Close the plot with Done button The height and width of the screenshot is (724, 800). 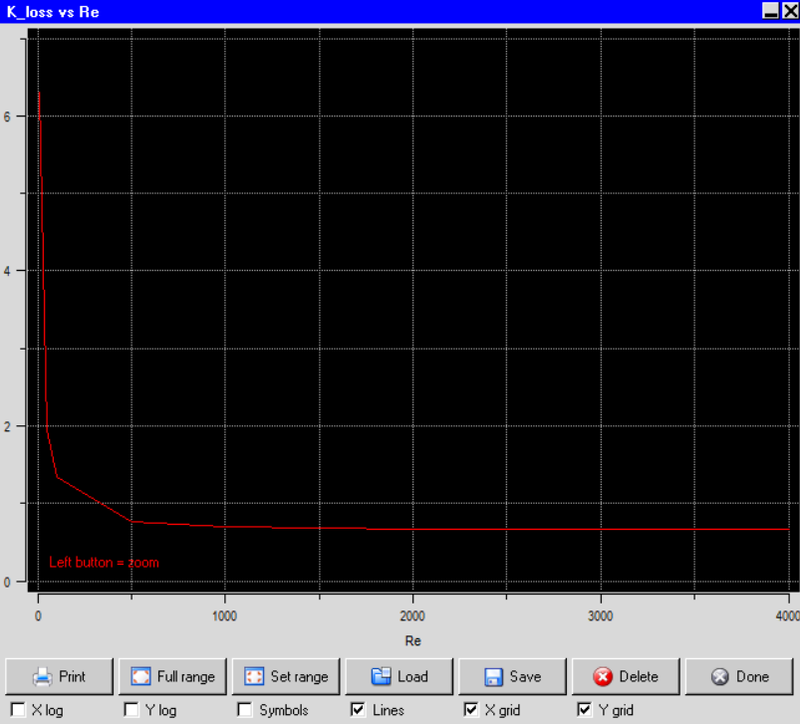739,677
